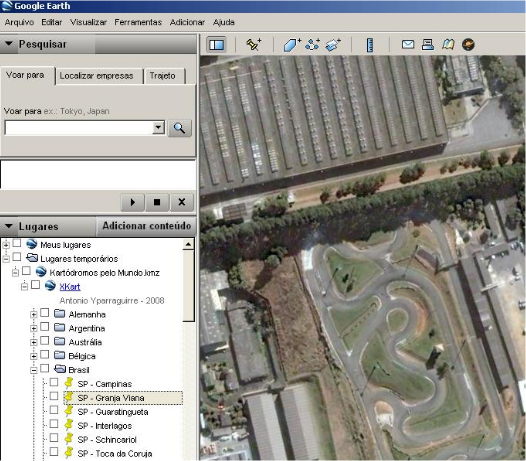Check the Meus lugares checkbox
The image size is (526, 461).
point(16,243)
